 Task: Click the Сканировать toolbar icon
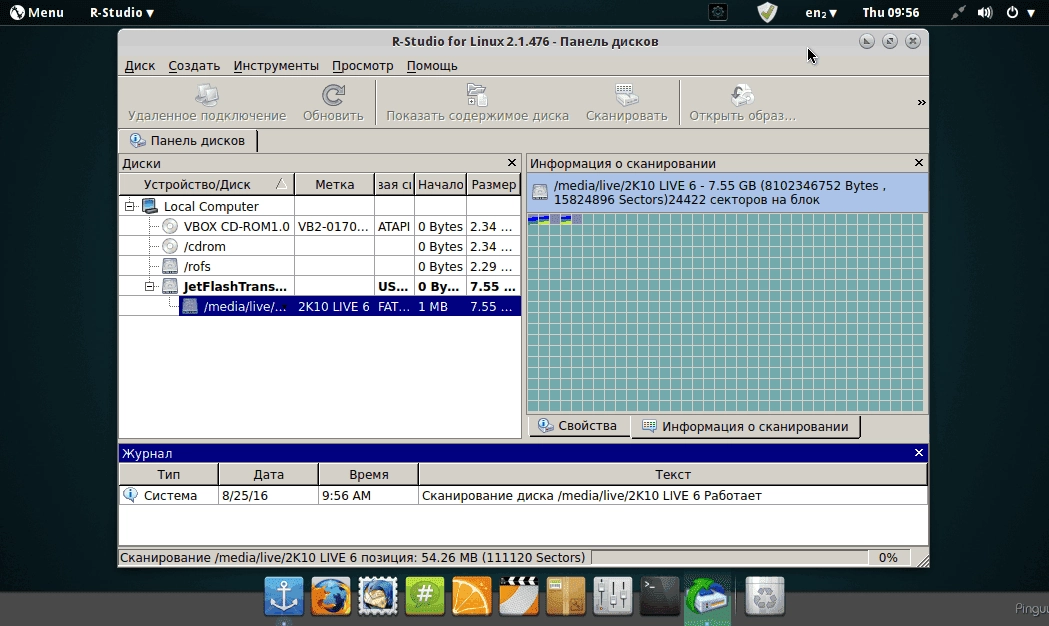tap(626, 95)
